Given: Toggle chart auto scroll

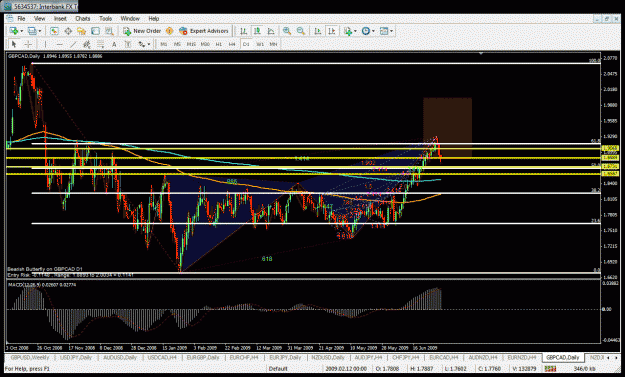Looking at the screenshot, I should click(318, 31).
